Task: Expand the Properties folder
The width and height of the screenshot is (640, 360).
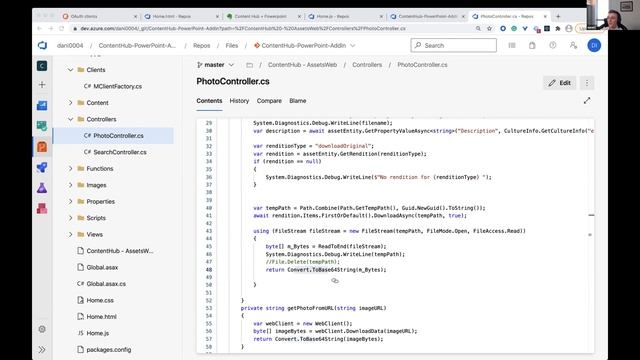Action: click(70, 202)
